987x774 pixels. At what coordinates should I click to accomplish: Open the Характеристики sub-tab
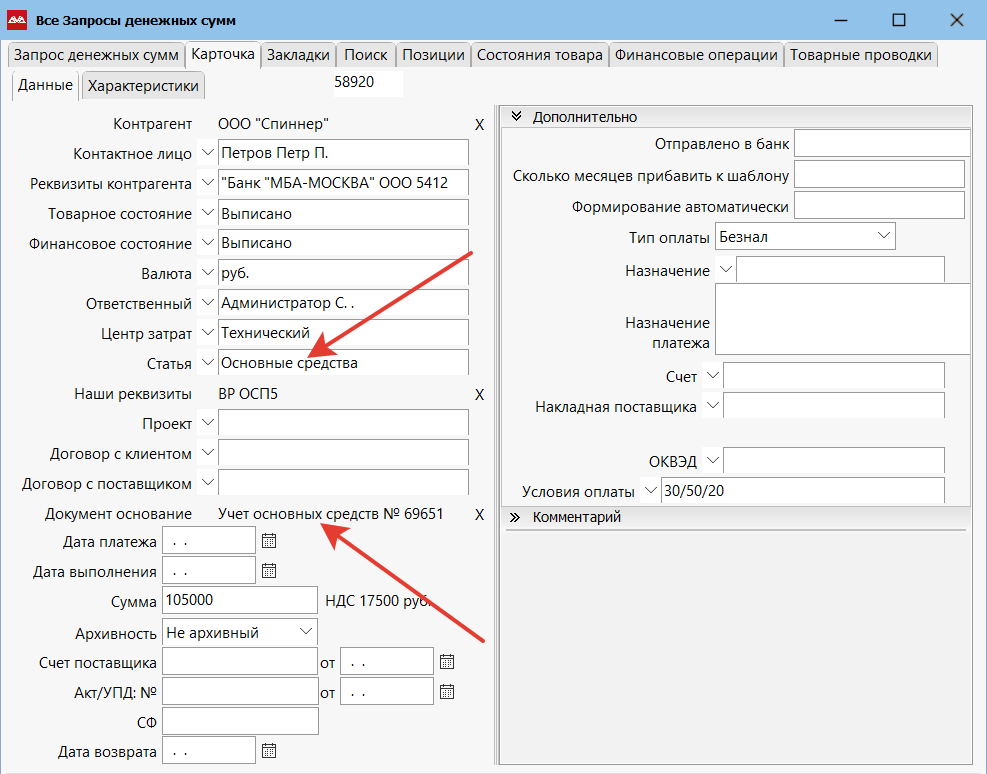[143, 86]
